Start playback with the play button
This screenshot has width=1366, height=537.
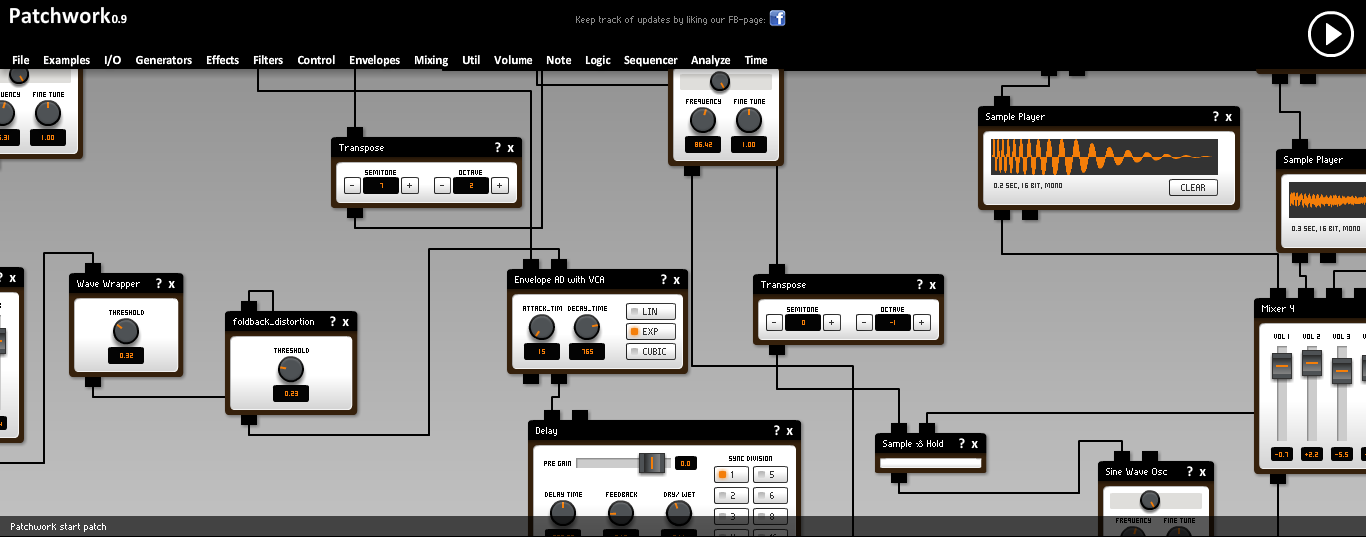pos(1331,34)
